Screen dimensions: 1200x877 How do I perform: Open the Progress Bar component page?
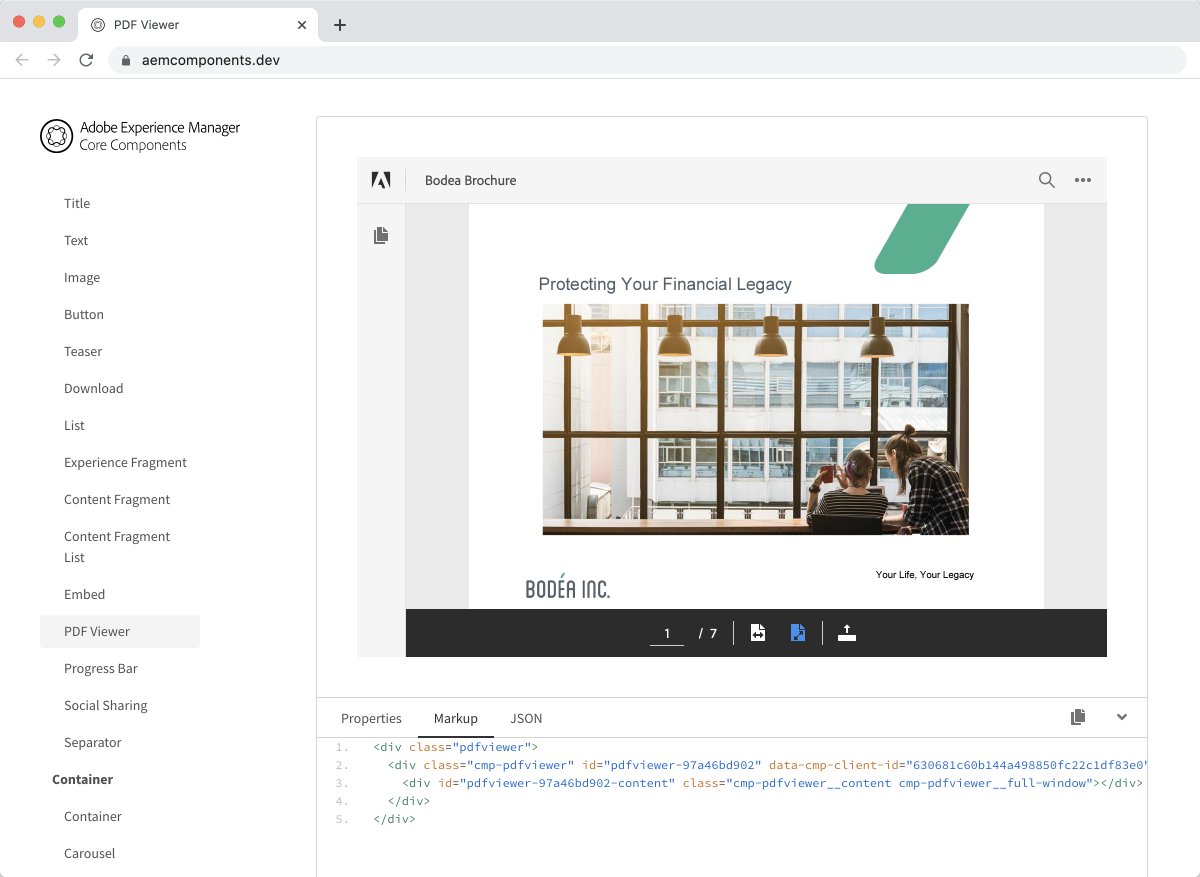(101, 668)
